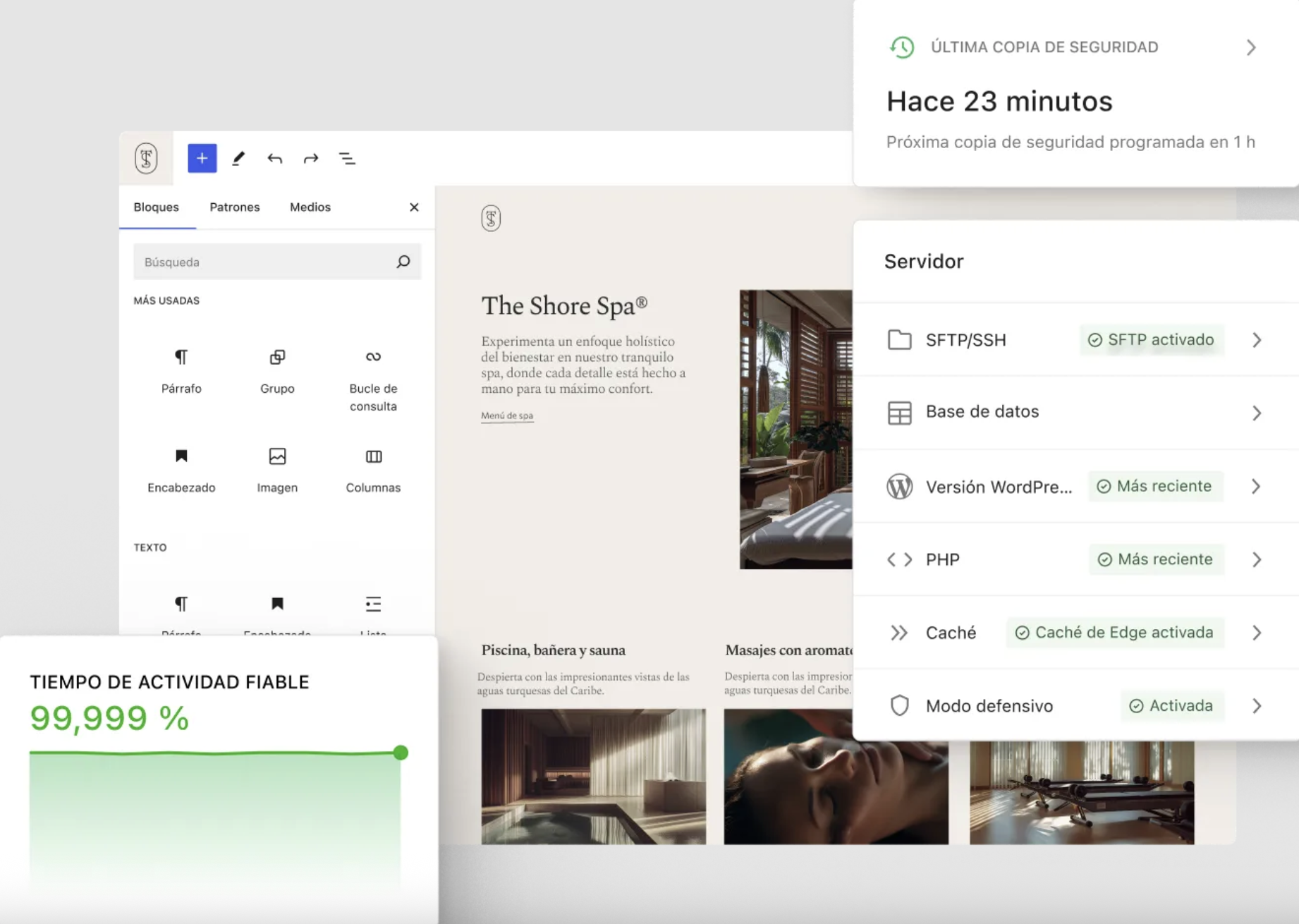1299x924 pixels.
Task: Expand the Base de datos row
Action: click(1256, 413)
